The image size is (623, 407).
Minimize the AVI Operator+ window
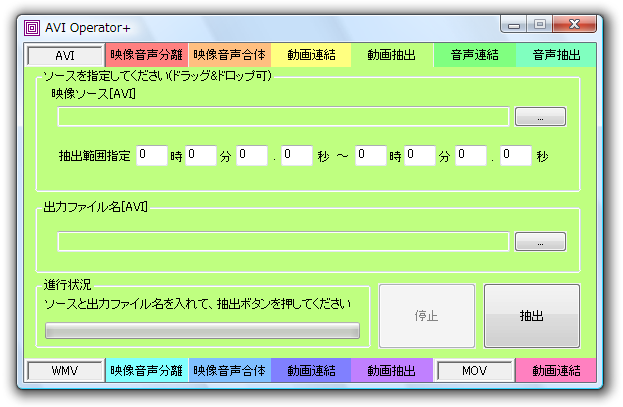coord(513,25)
